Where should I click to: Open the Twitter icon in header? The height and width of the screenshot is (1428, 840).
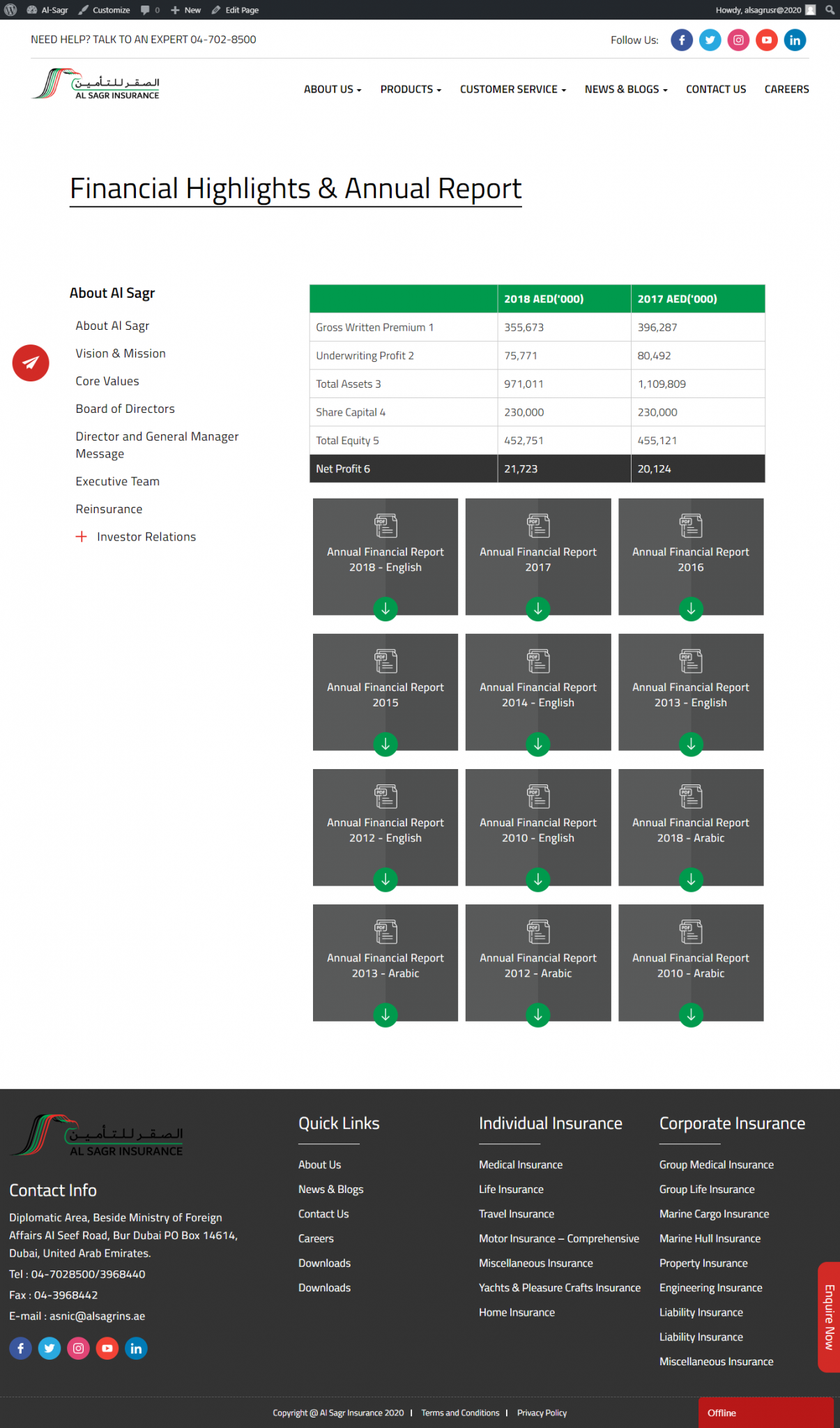(x=710, y=40)
